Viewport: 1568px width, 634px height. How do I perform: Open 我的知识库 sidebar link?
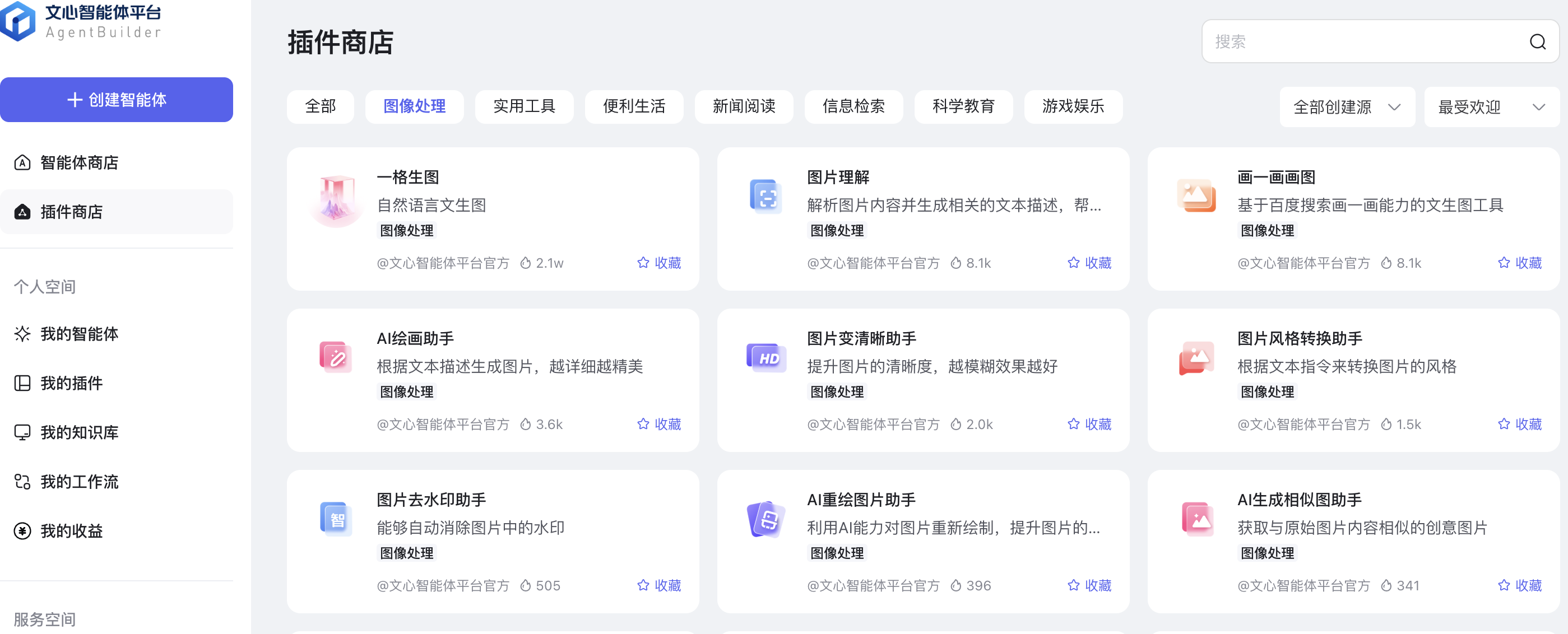point(79,432)
